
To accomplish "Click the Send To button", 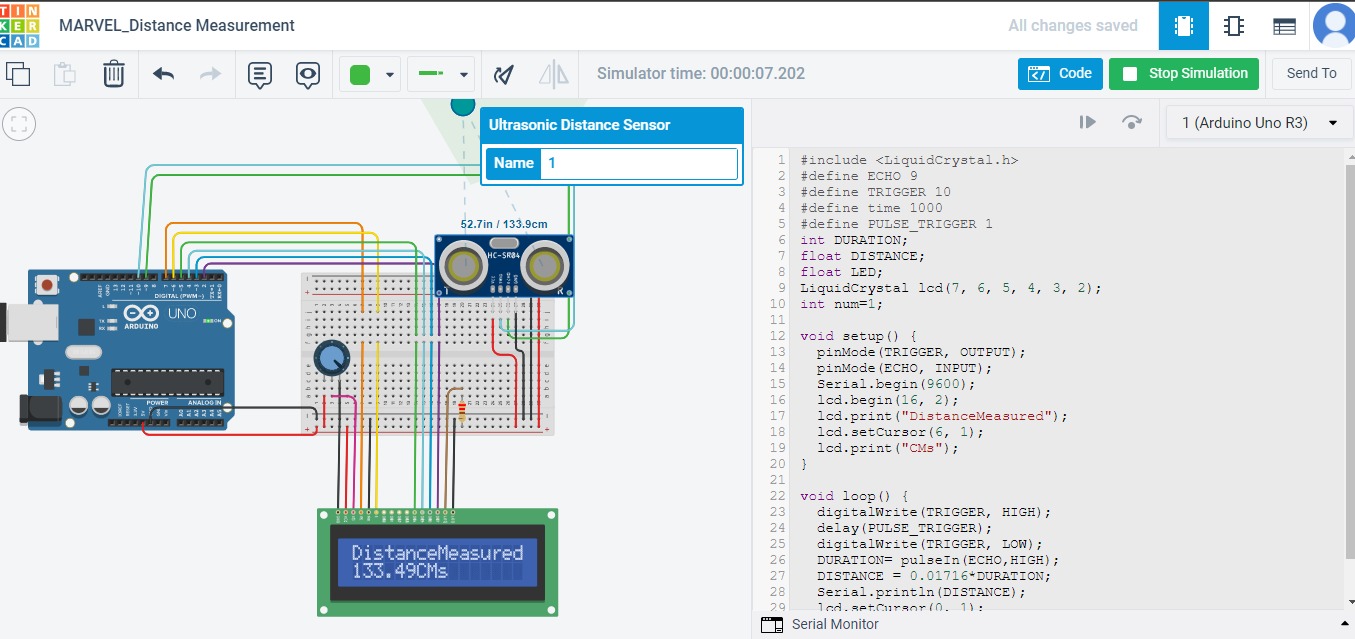I will [x=1311, y=74].
